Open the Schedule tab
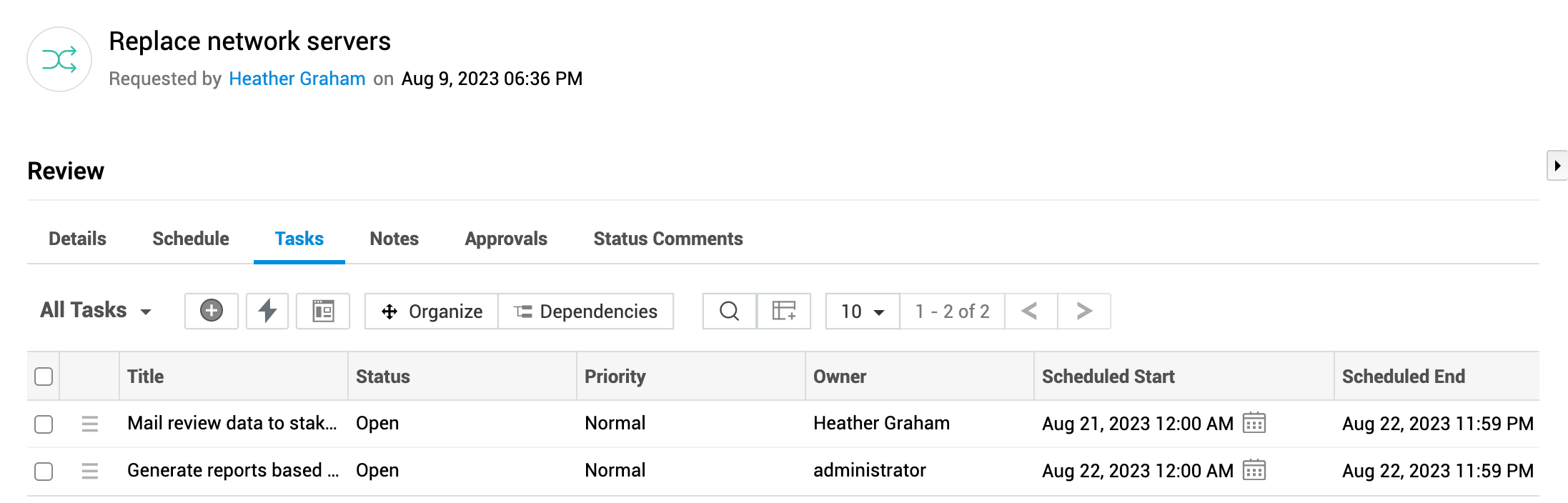Screen dimensions: 1568x503 (191, 239)
